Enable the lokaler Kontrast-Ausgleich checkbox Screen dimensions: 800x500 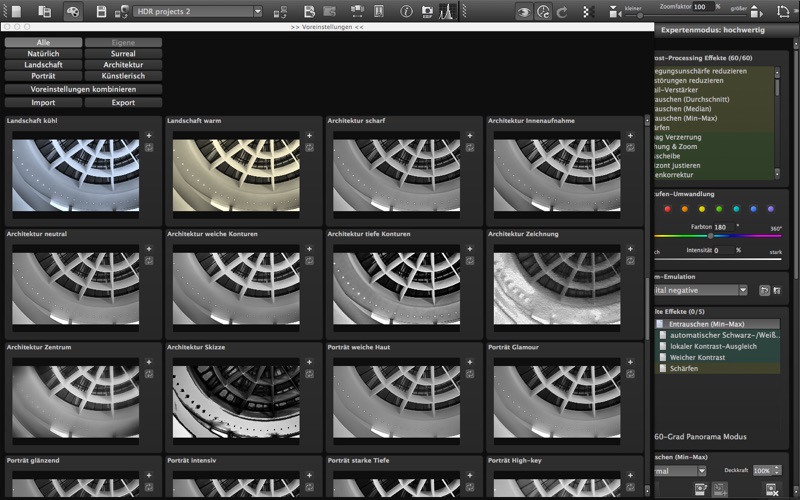663,346
